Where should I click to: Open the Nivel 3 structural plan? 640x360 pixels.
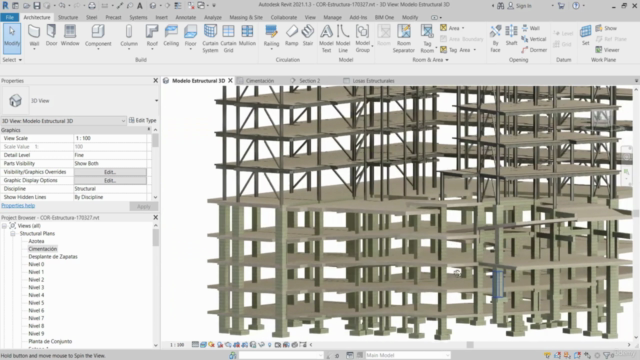[x=36, y=287]
